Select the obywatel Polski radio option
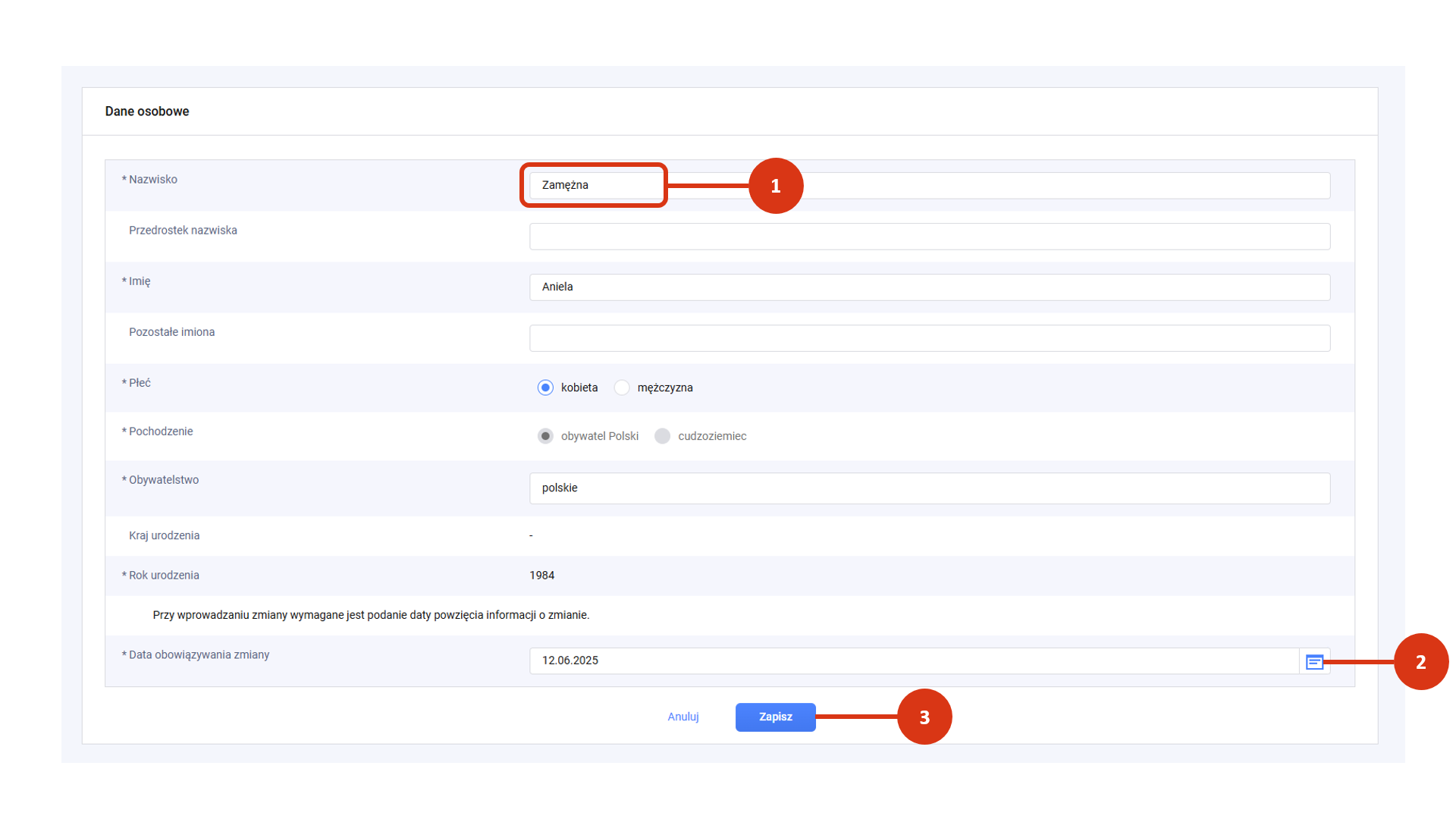Viewport: 1456px width, 819px height. (x=545, y=436)
